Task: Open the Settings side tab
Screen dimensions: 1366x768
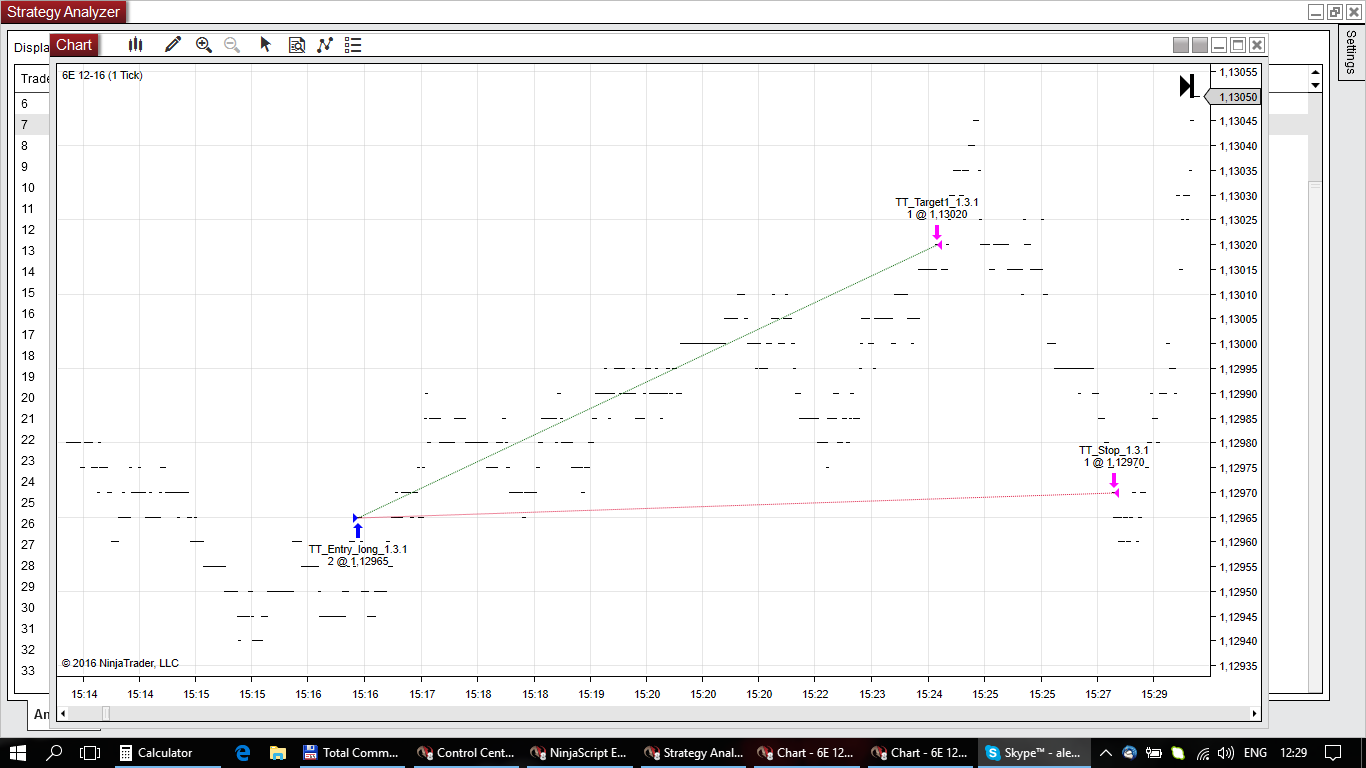Action: point(1351,52)
